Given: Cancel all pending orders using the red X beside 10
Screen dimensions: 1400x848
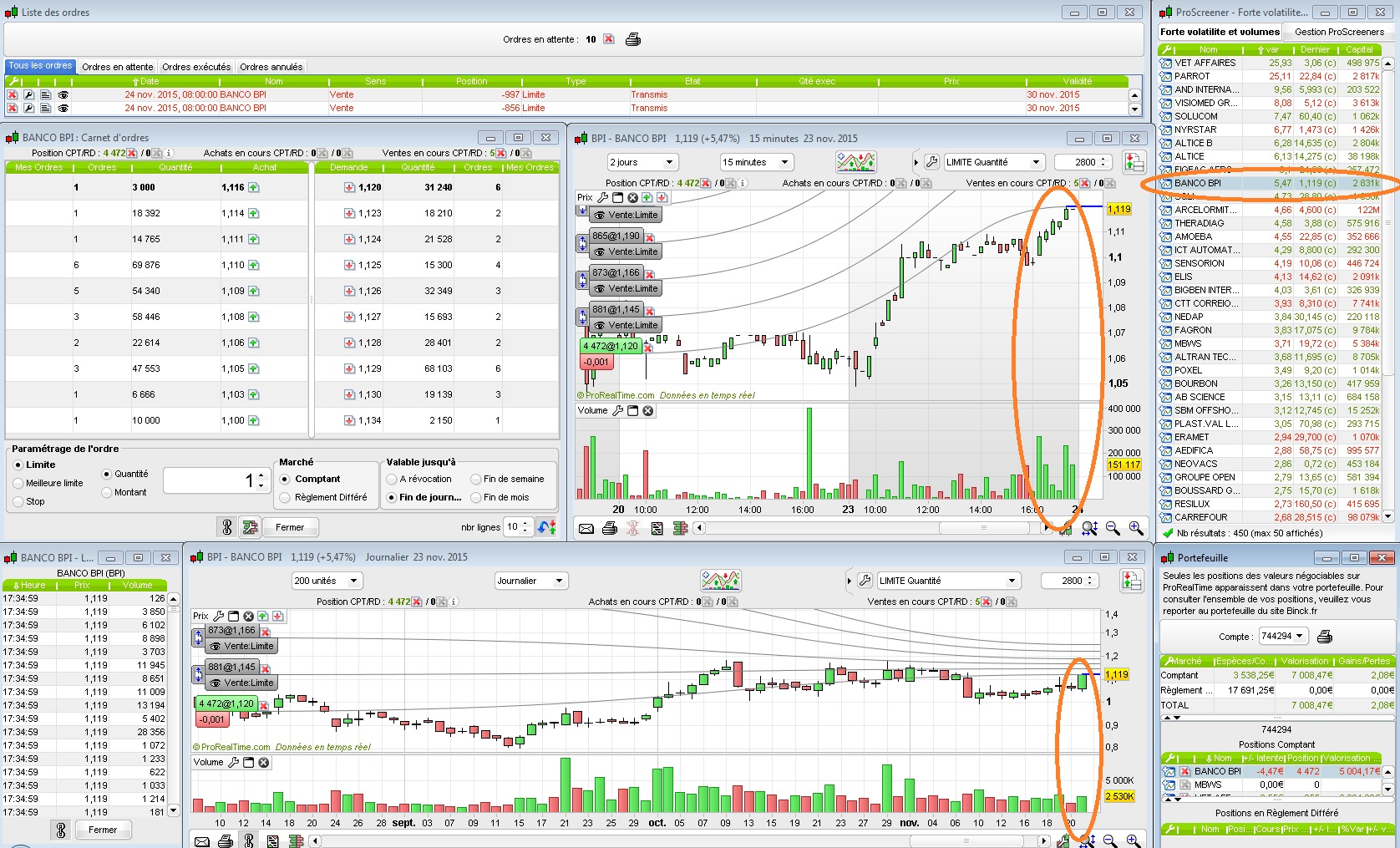Looking at the screenshot, I should [609, 39].
